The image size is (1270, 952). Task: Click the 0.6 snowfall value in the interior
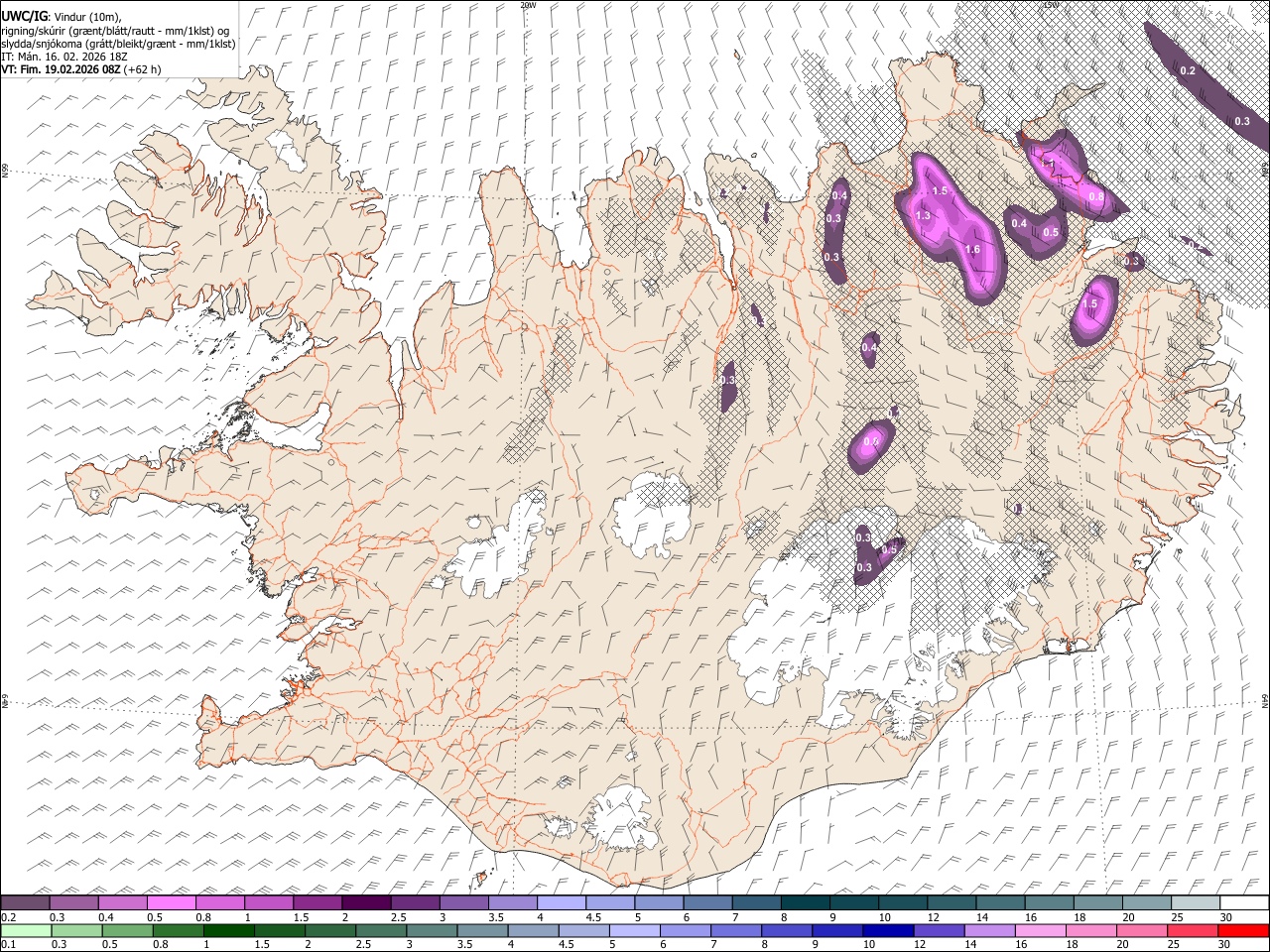tap(871, 441)
